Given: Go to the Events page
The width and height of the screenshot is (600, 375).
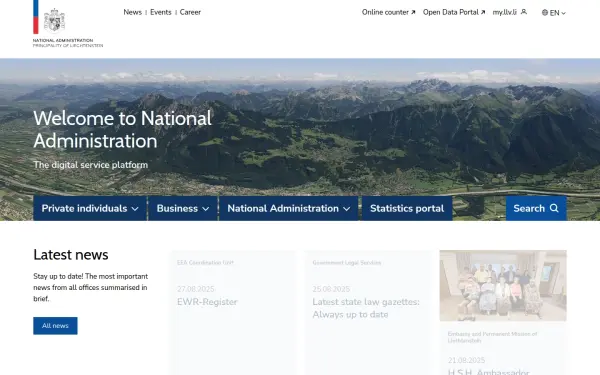Looking at the screenshot, I should pos(161,12).
